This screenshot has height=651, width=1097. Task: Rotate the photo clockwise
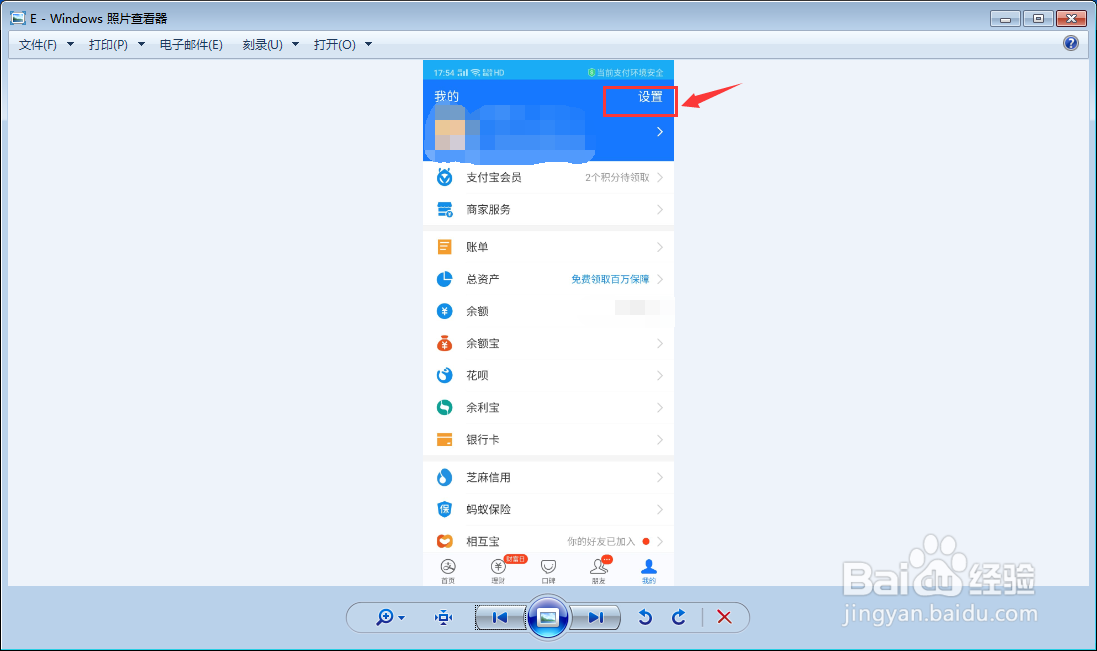point(679,617)
